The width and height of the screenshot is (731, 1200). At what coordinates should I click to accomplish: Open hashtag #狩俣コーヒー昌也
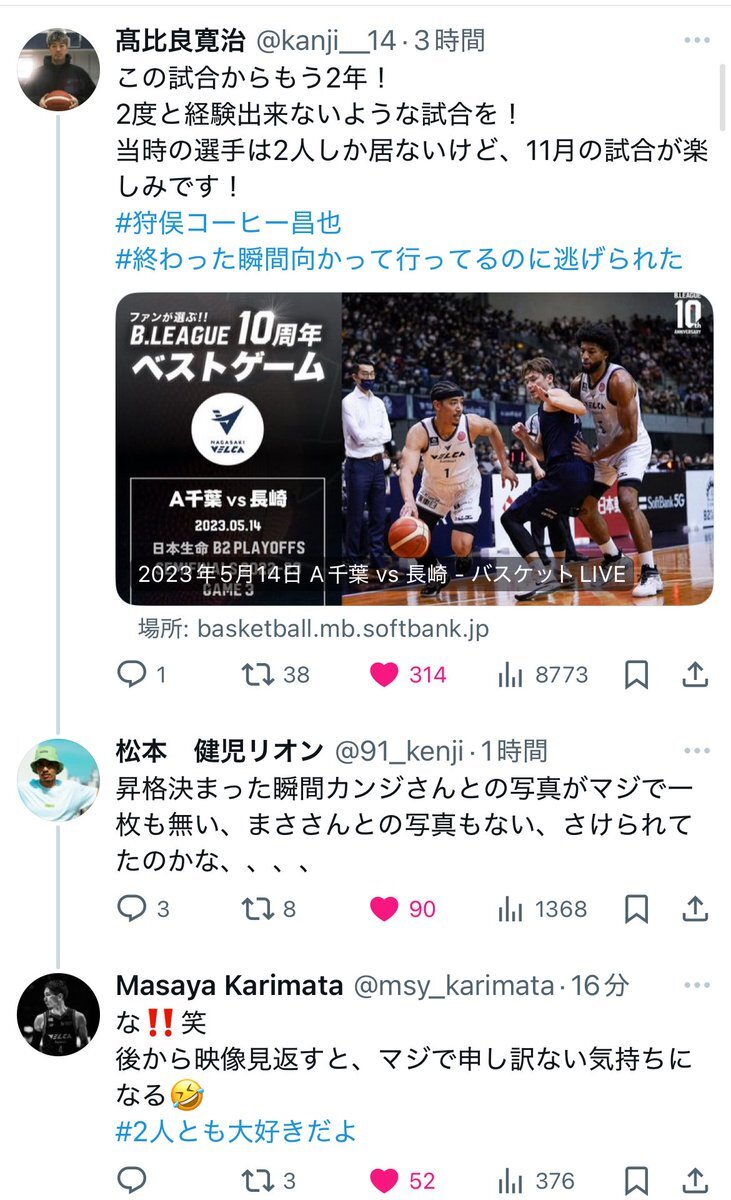click(229, 222)
